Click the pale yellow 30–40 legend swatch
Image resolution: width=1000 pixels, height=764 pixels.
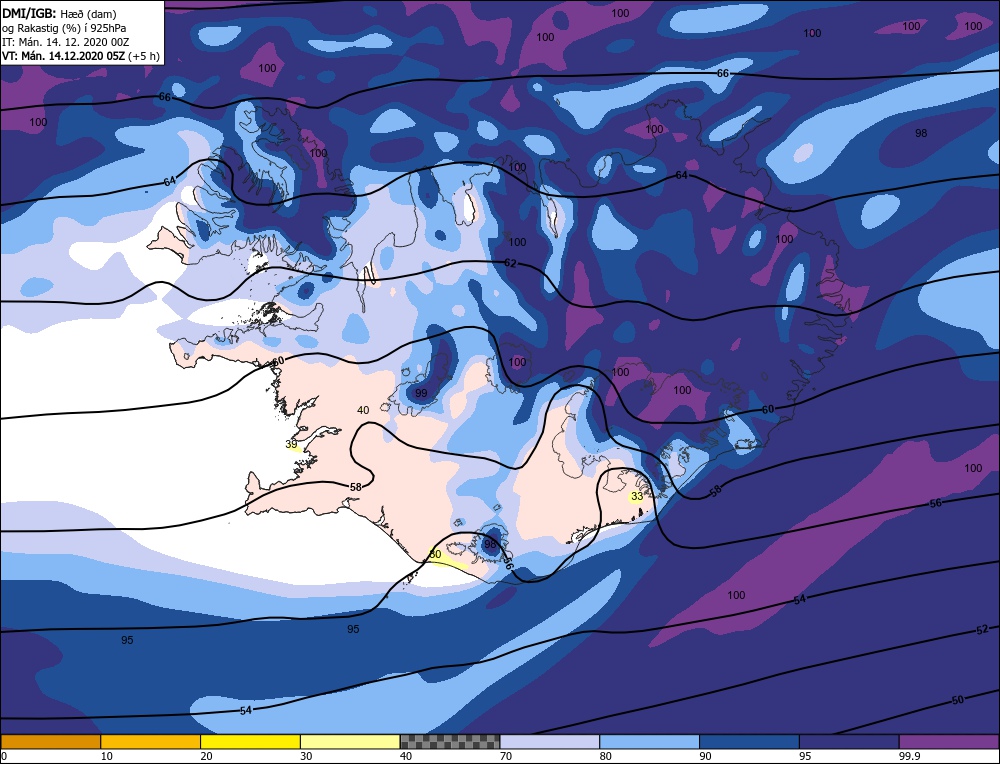(x=350, y=741)
